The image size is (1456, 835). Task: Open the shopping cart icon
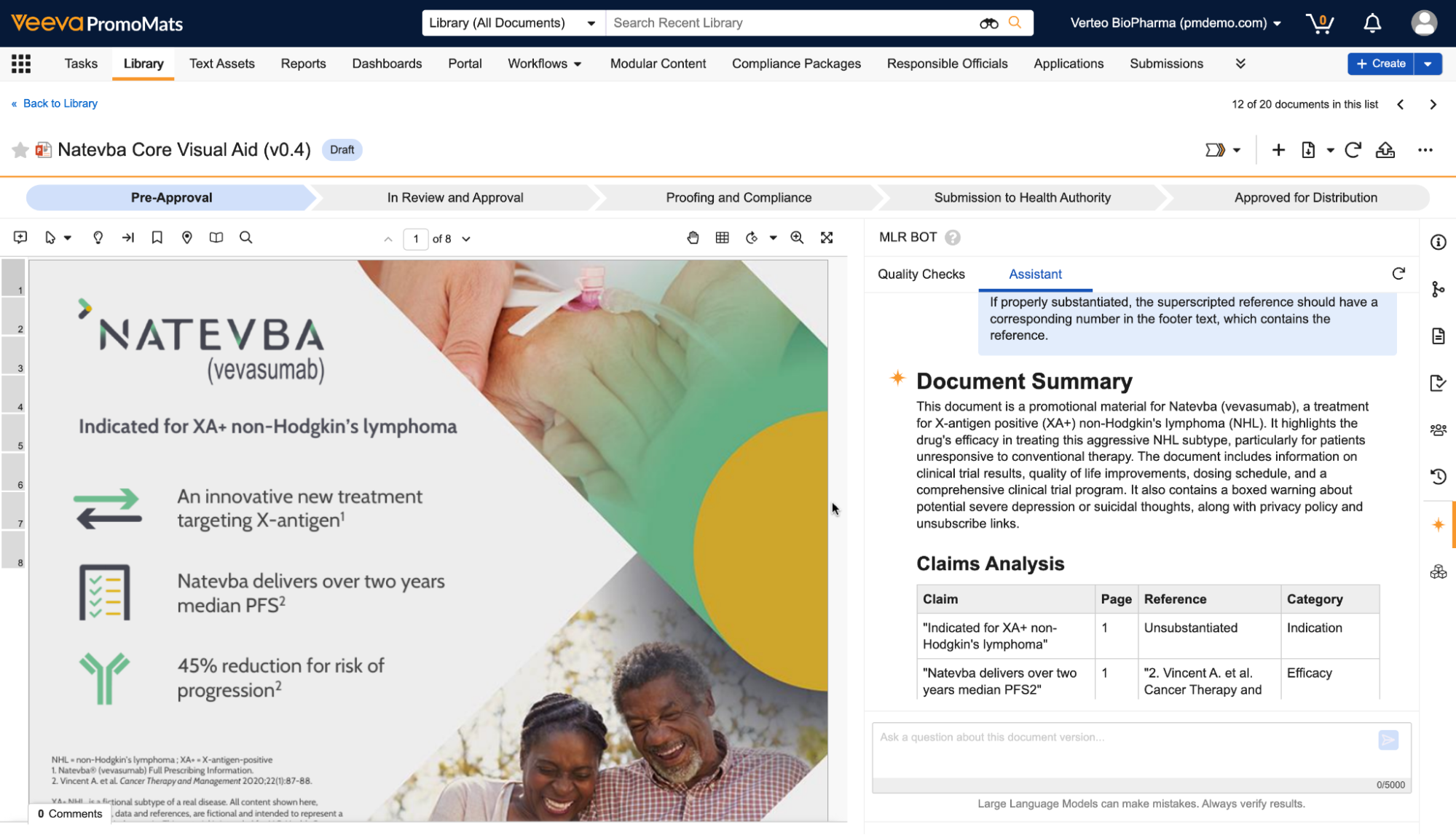tap(1319, 23)
